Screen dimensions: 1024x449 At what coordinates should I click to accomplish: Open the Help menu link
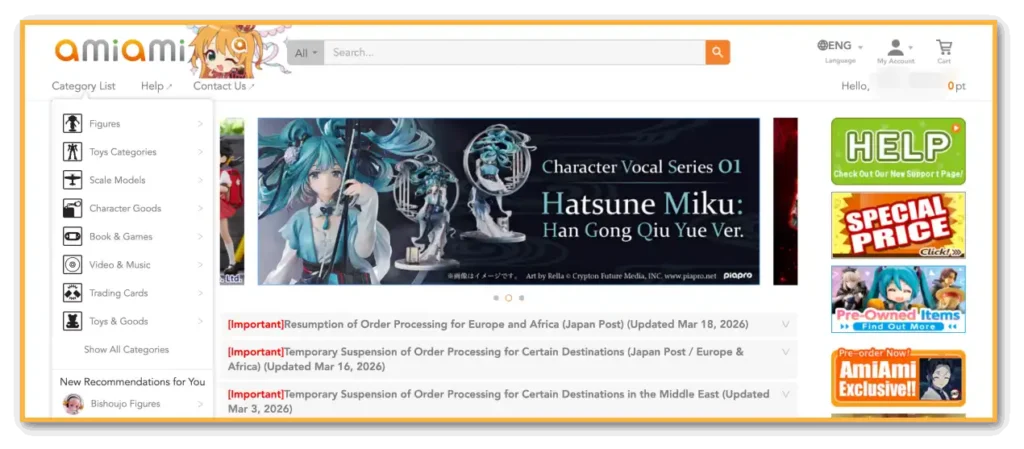point(155,86)
